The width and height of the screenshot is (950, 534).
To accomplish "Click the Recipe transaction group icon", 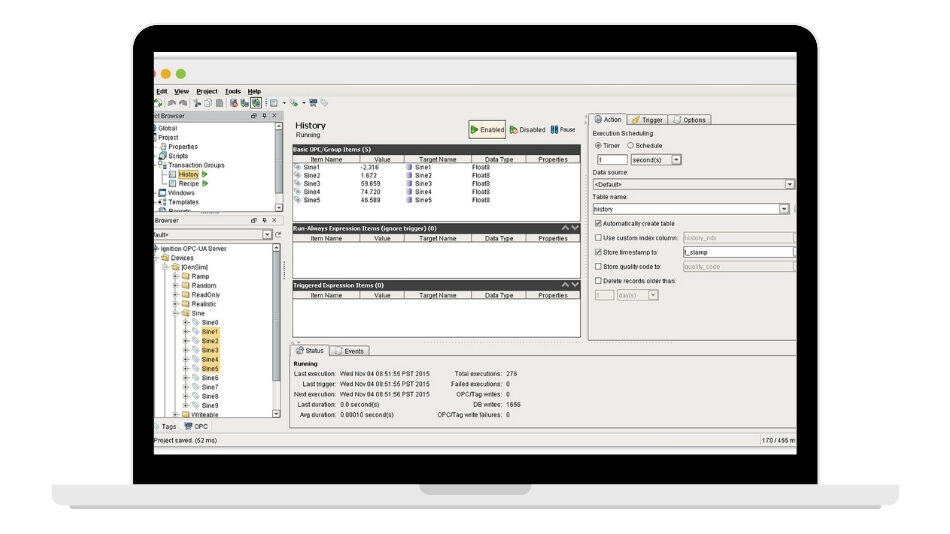I will pos(172,184).
